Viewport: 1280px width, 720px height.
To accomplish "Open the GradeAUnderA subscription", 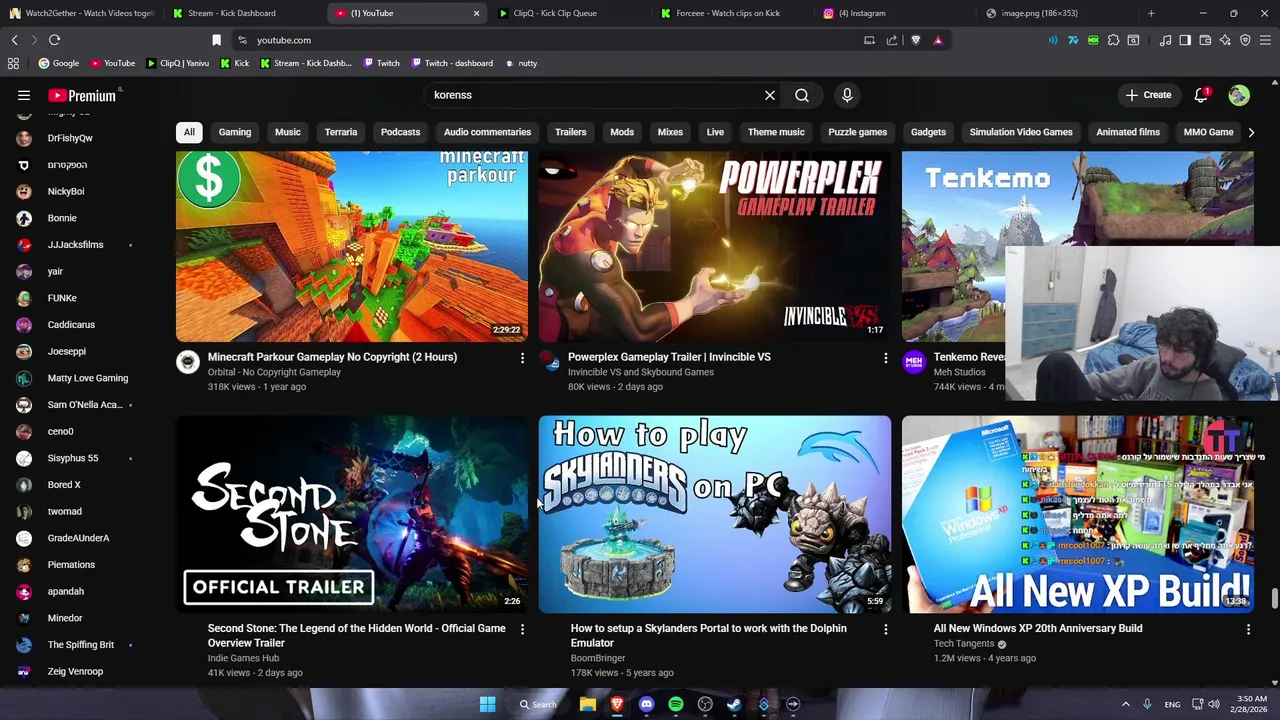I will tap(78, 538).
